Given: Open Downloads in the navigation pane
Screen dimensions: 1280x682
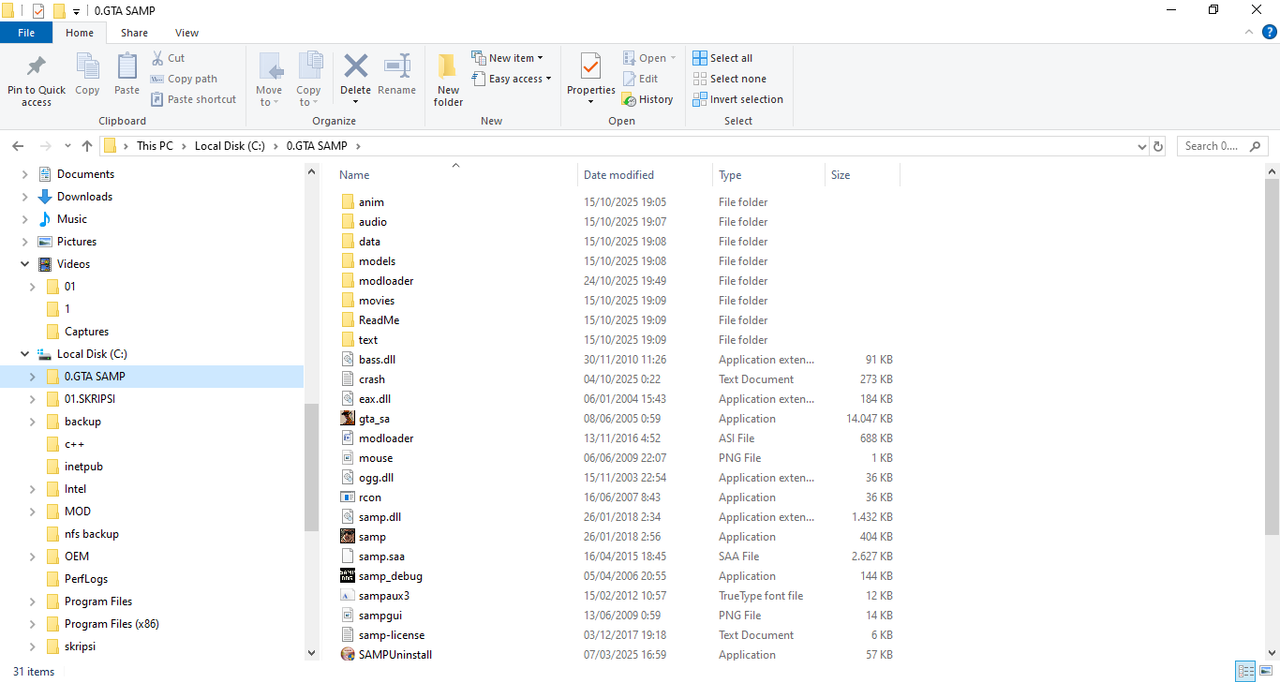Looking at the screenshot, I should (85, 197).
